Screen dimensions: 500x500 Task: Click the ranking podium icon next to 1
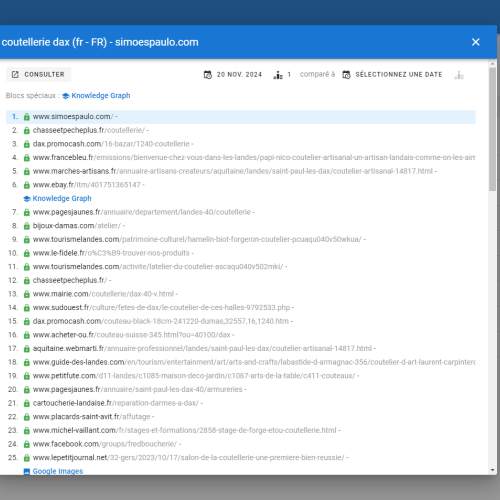tap(278, 75)
